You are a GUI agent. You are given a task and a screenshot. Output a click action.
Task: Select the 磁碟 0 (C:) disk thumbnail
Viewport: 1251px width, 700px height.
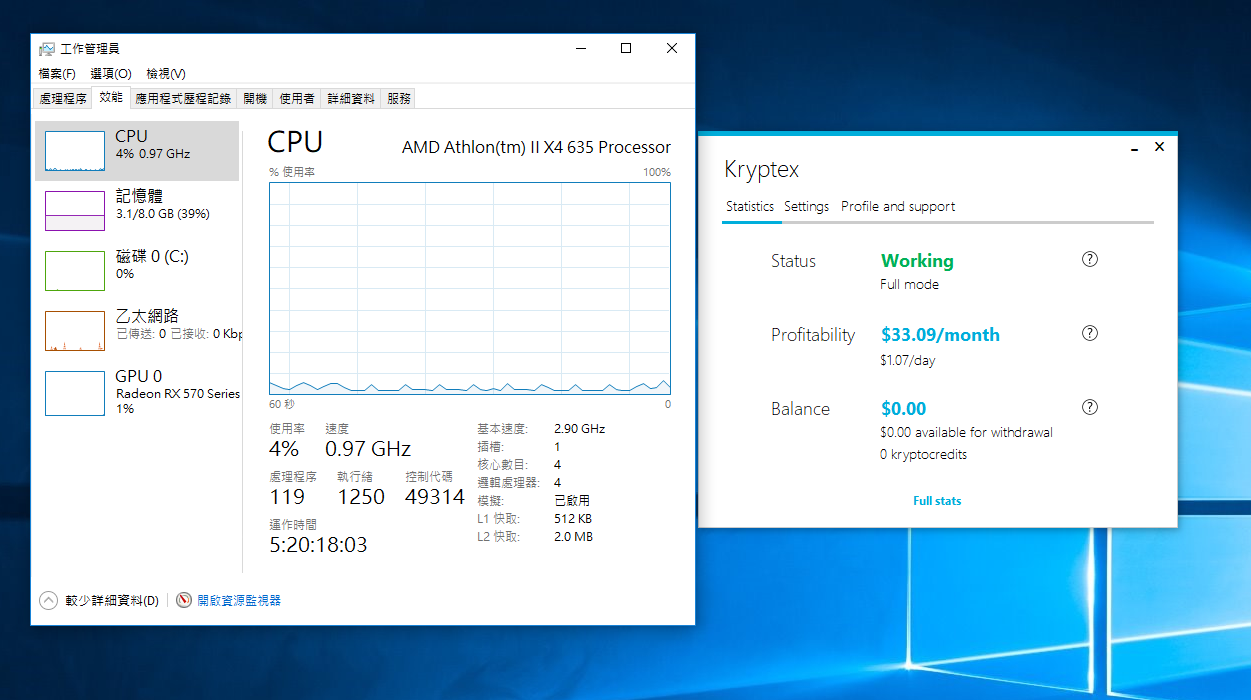75,271
